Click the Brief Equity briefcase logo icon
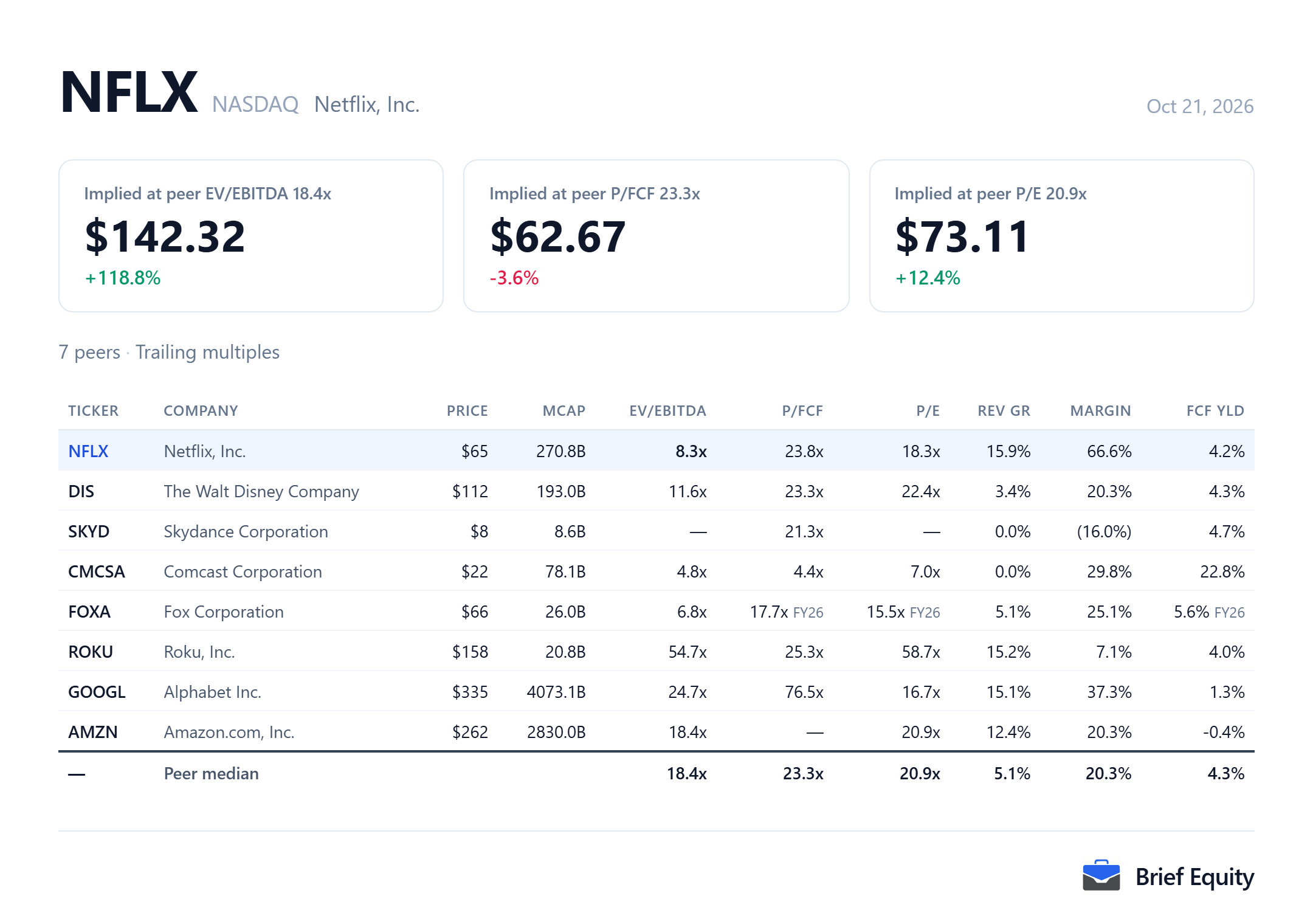Viewport: 1313px width, 924px height. (x=1101, y=875)
